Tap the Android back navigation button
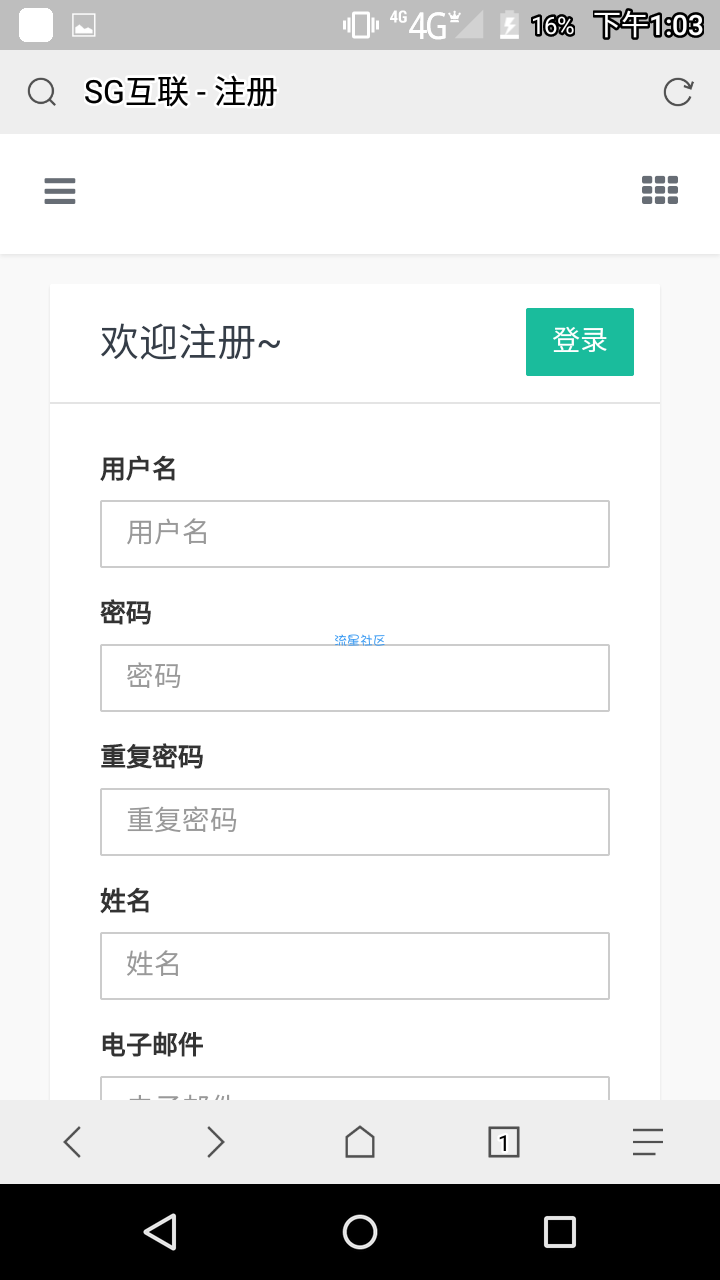720x1280 pixels. click(x=160, y=1232)
